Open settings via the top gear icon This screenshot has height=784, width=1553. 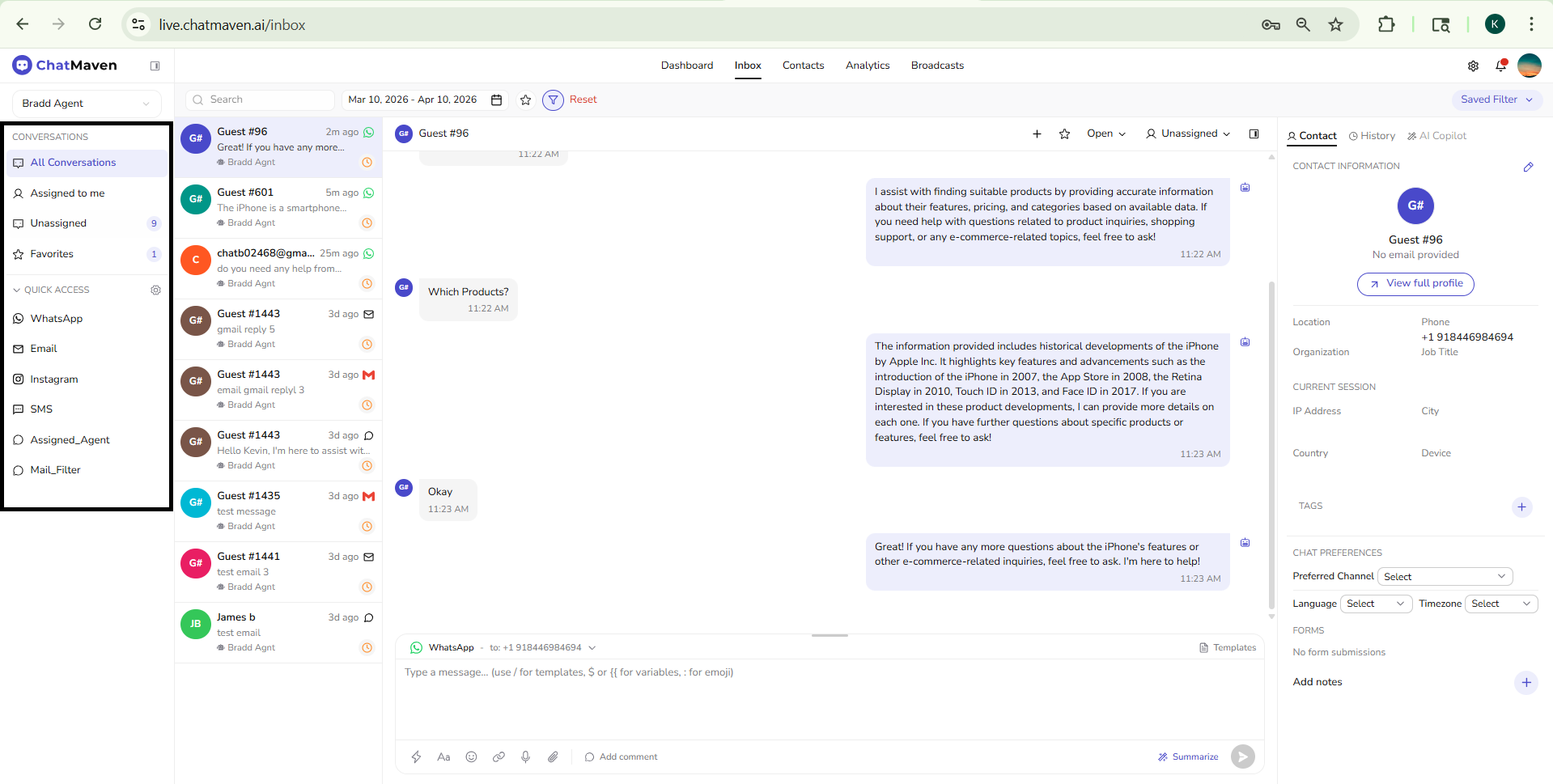pos(1473,66)
